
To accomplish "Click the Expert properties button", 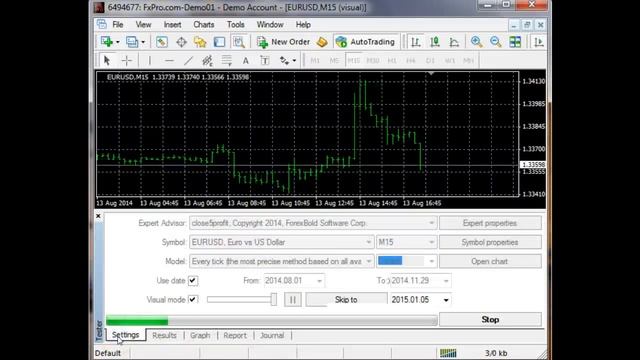I will pyautogui.click(x=490, y=223).
